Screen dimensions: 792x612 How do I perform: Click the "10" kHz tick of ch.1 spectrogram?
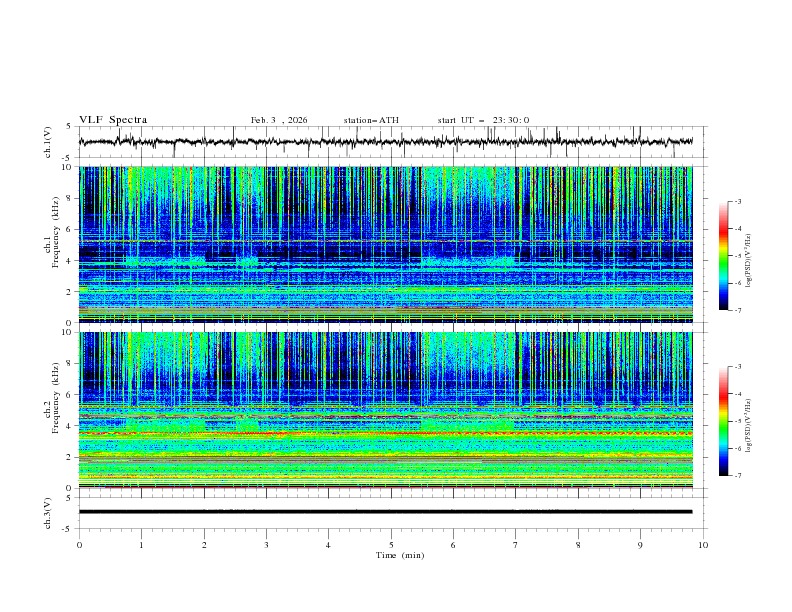click(x=67, y=167)
